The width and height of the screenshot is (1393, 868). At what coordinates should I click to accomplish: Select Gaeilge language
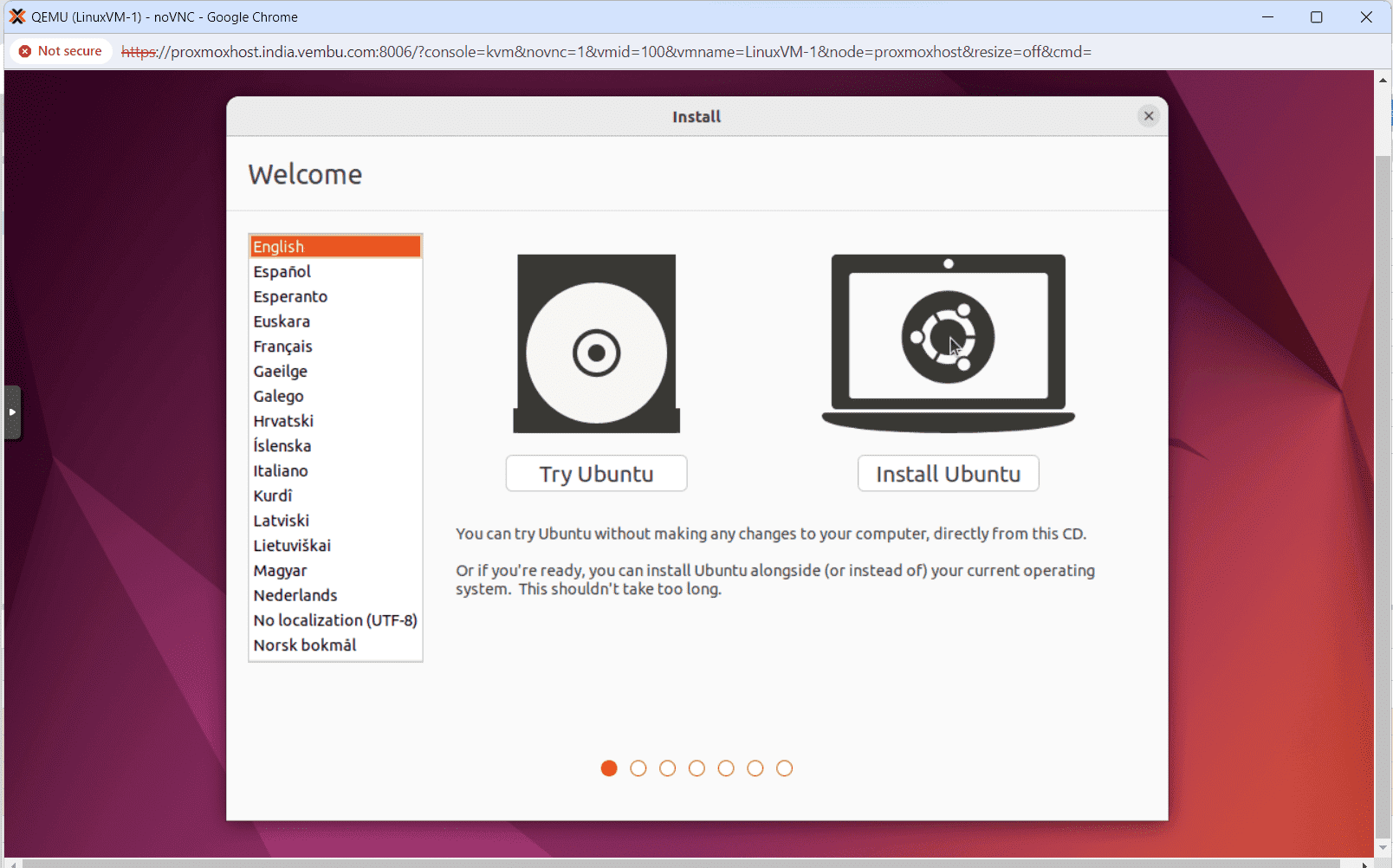coord(335,372)
